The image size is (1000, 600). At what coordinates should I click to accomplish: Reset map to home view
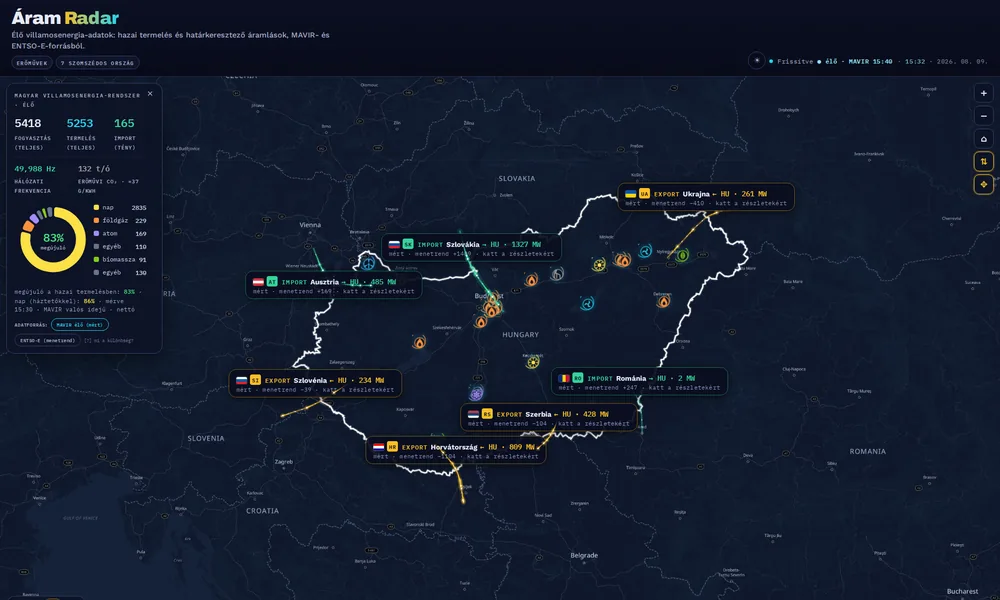coord(983,139)
